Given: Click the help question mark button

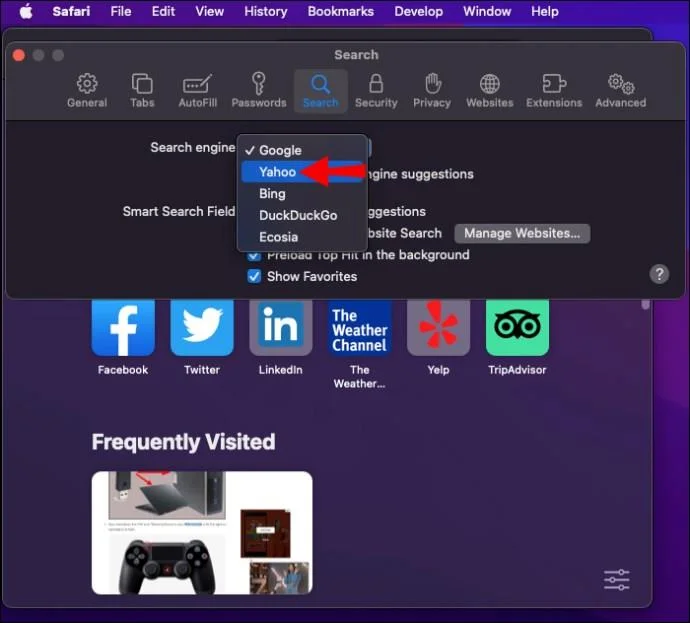Looking at the screenshot, I should [659, 274].
